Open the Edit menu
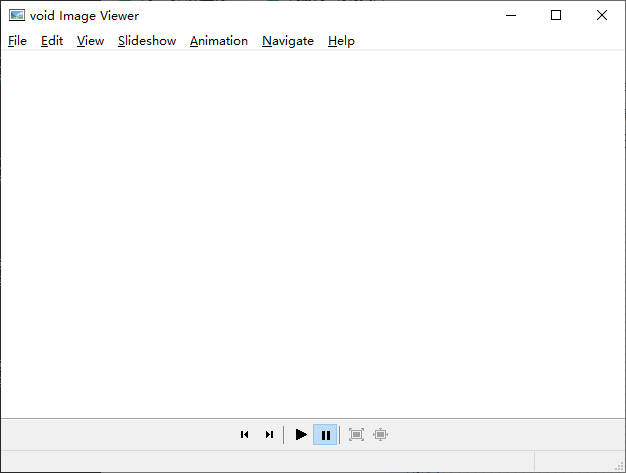626x473 pixels. pyautogui.click(x=52, y=41)
